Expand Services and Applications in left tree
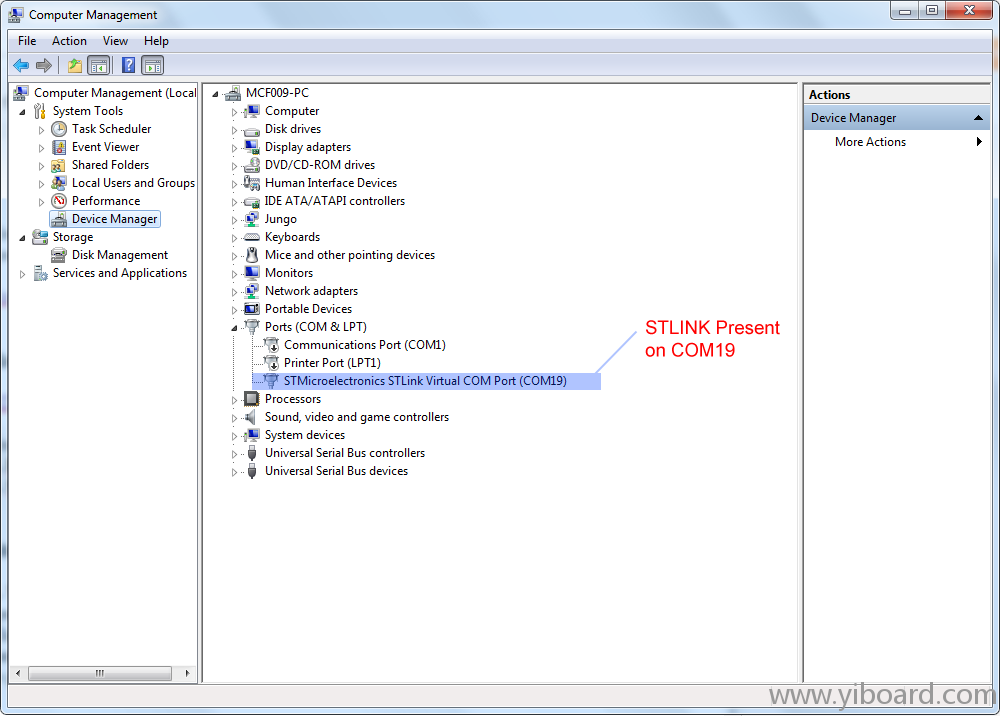This screenshot has width=1000, height=716. coord(23,274)
